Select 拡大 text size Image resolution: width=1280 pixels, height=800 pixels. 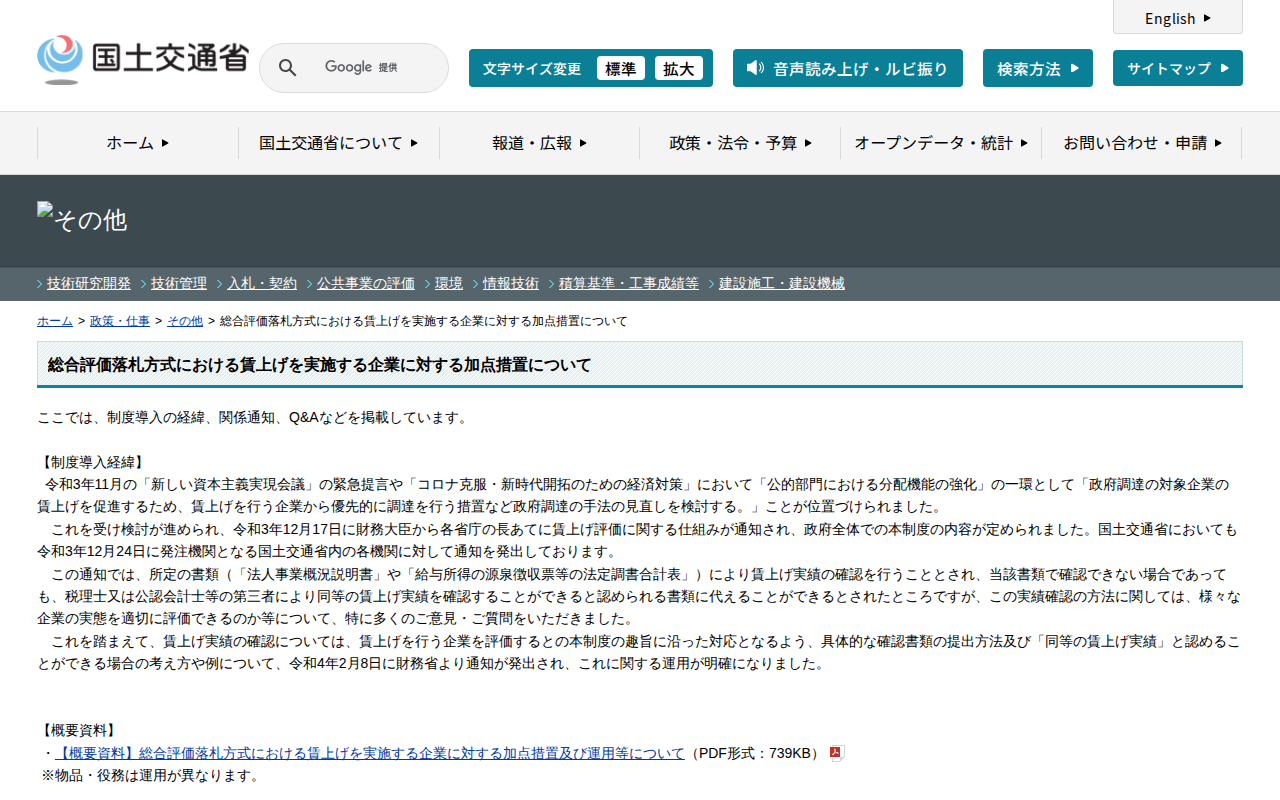point(679,68)
